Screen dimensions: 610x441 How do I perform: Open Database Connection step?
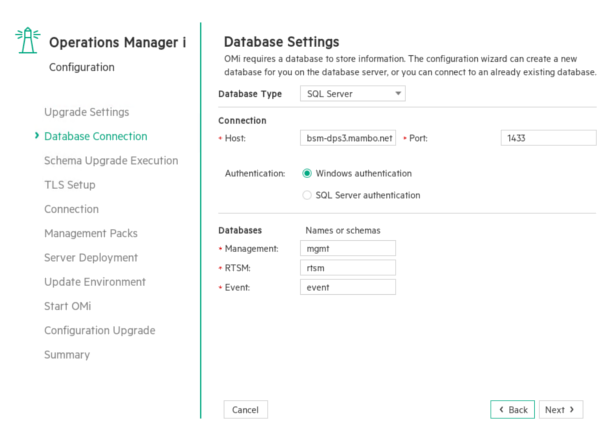[x=96, y=136]
